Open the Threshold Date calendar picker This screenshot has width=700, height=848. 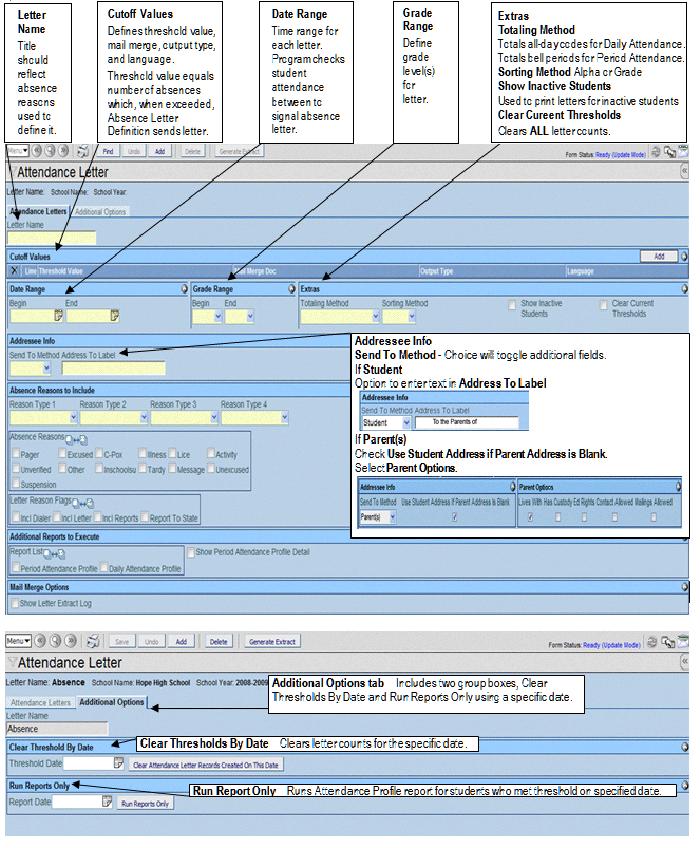(119, 764)
